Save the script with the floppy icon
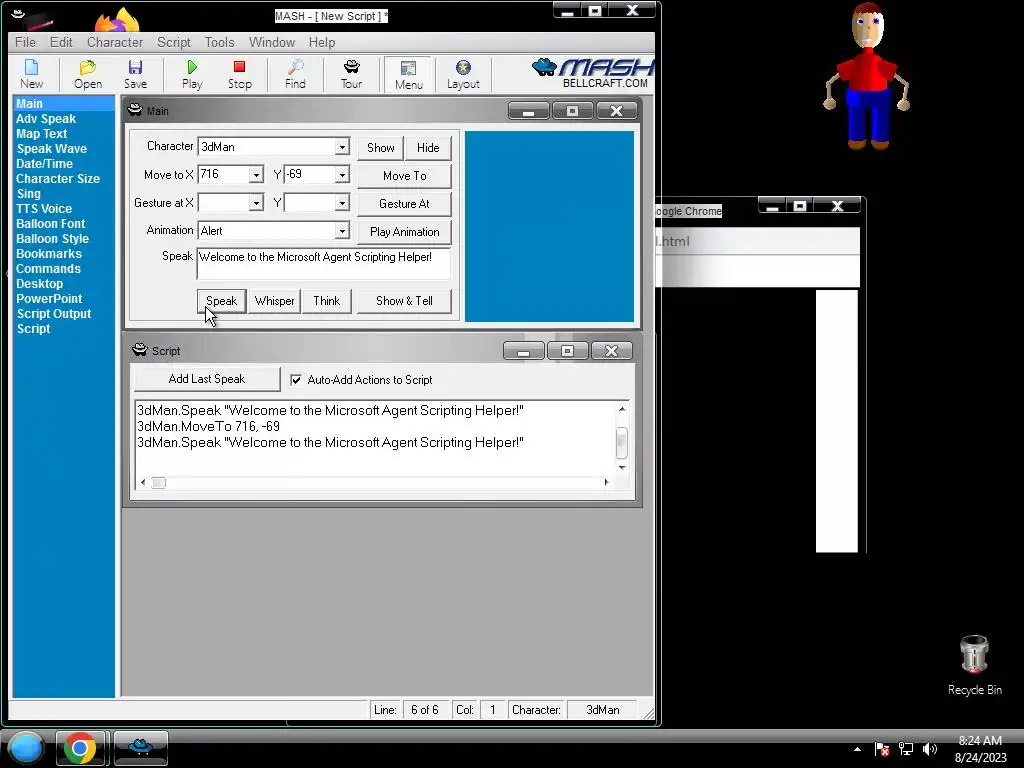 pyautogui.click(x=135, y=74)
